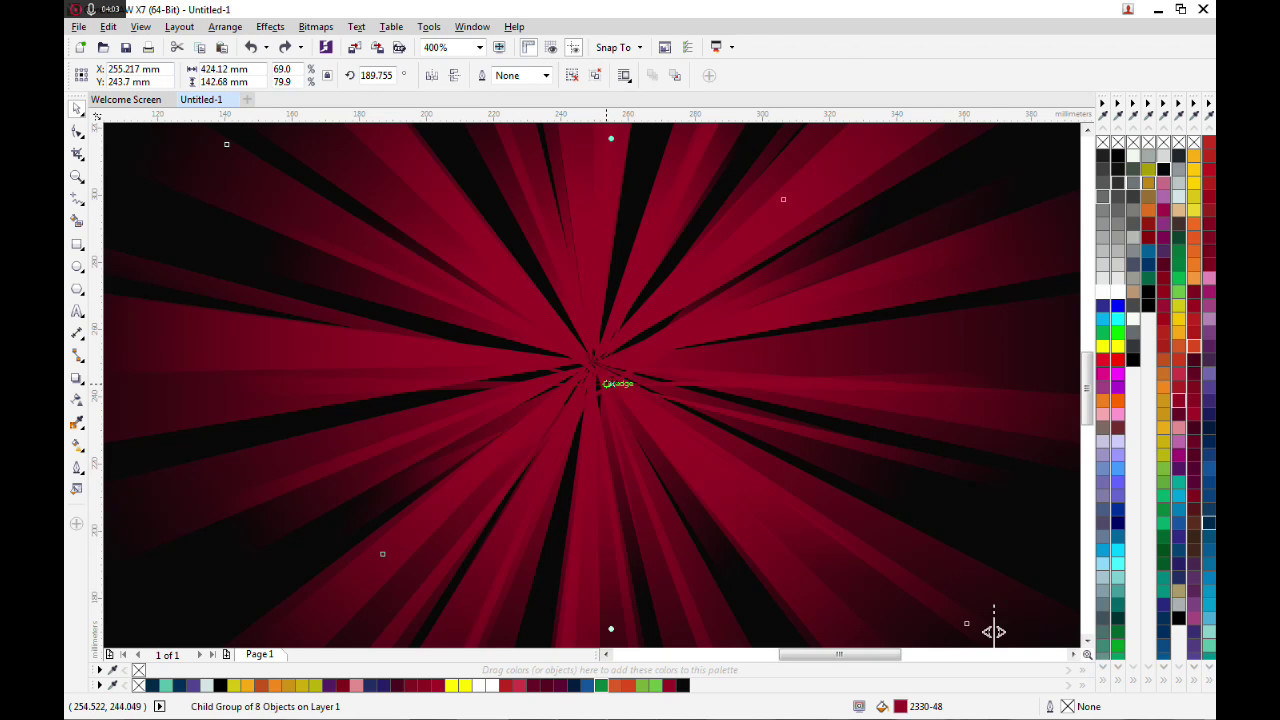The width and height of the screenshot is (1280, 720).
Task: Click the rotation angle field
Action: pos(376,75)
